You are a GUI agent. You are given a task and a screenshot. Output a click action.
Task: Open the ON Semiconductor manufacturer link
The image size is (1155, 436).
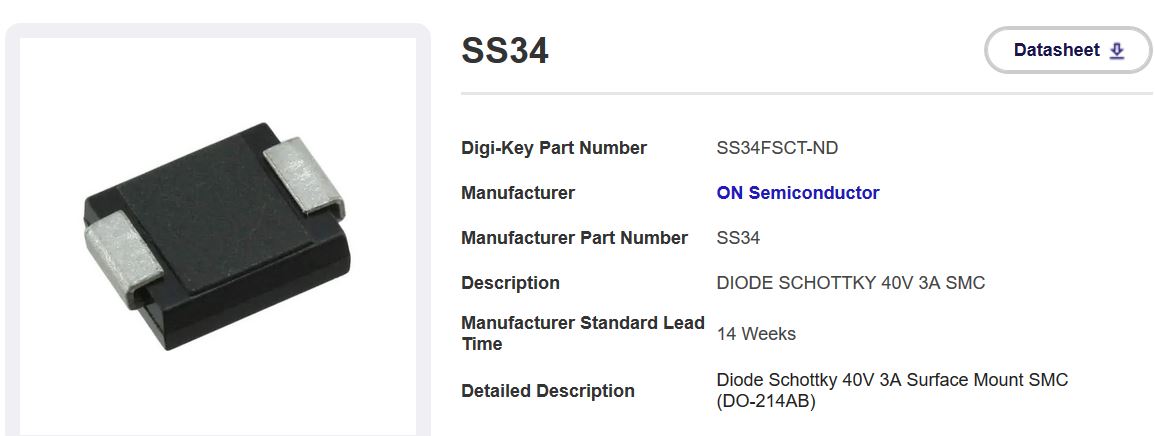click(x=797, y=193)
